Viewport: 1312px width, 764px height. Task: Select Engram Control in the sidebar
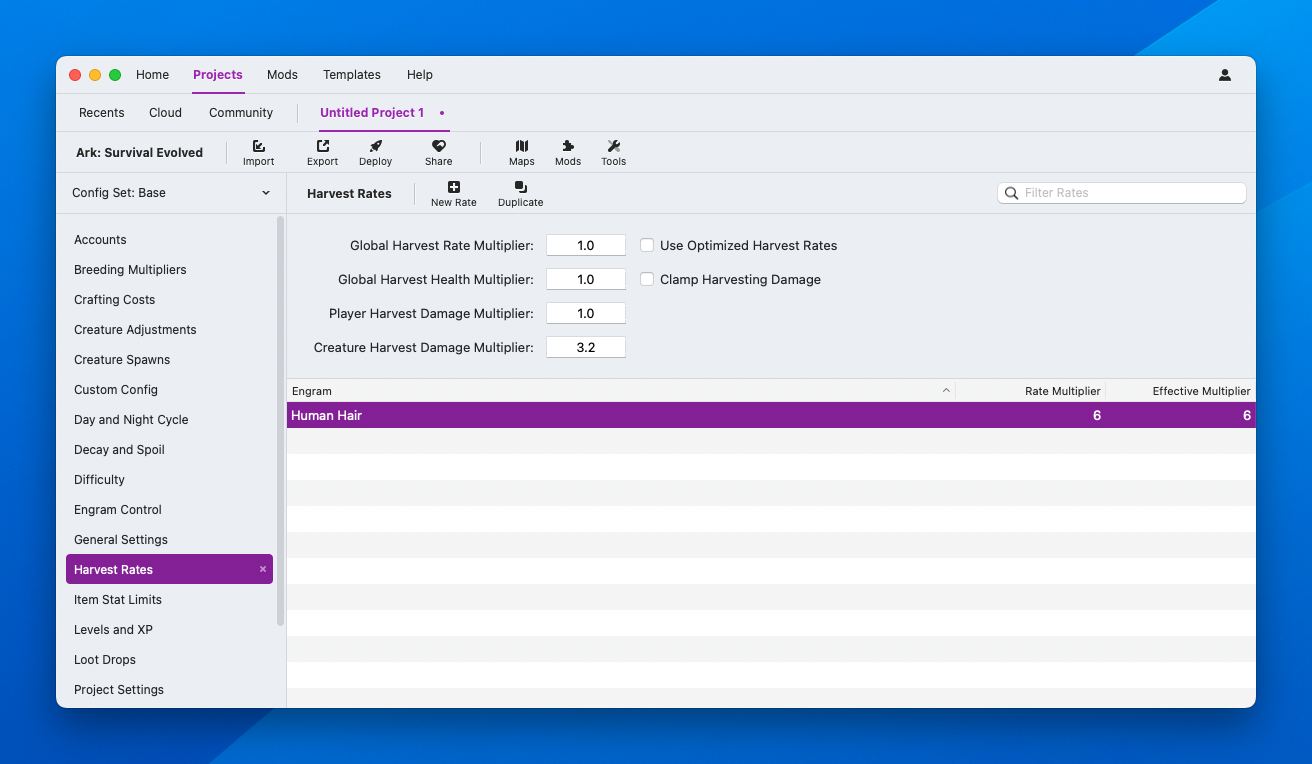click(169, 510)
